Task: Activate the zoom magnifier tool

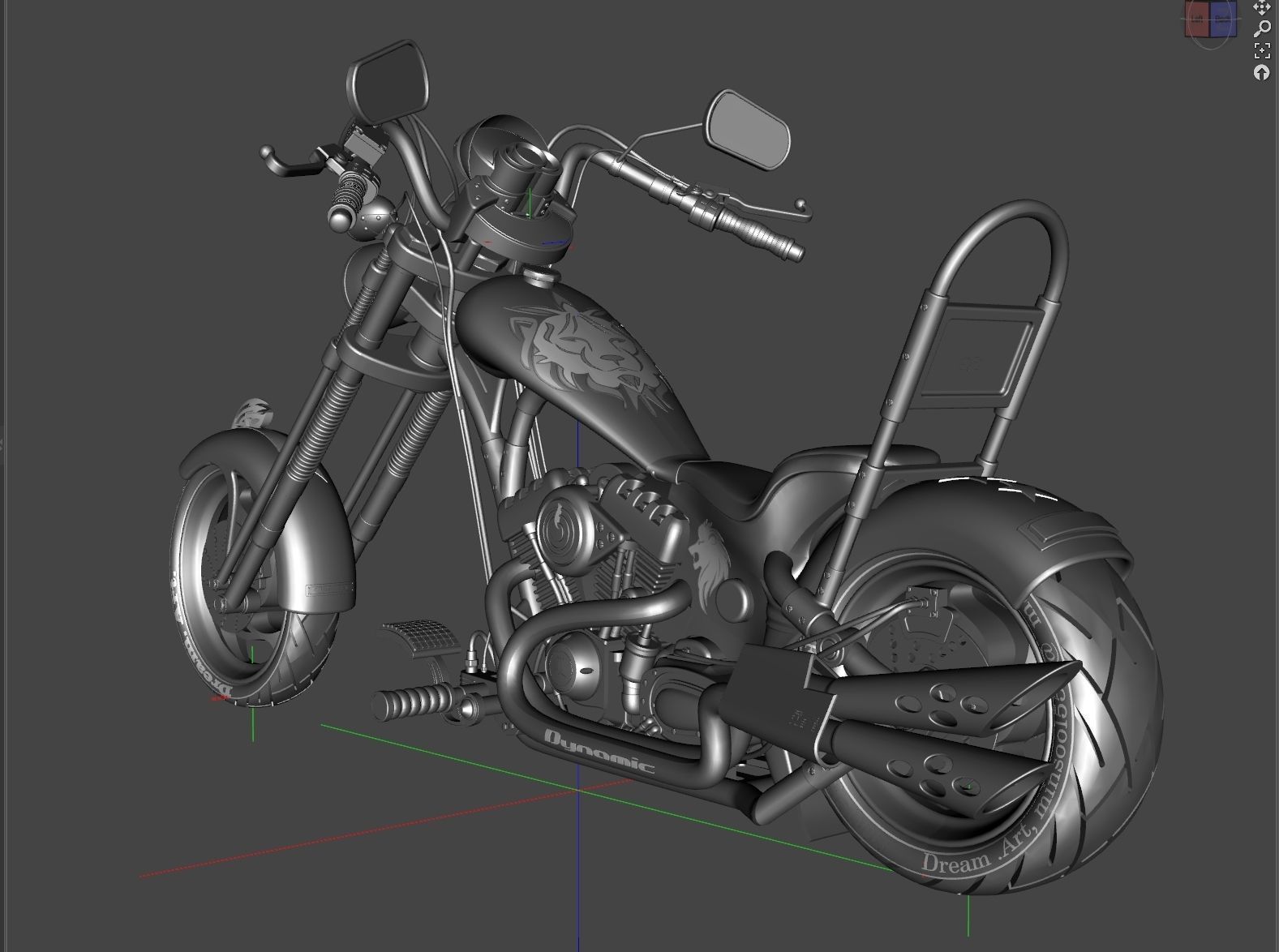Action: click(x=1261, y=29)
